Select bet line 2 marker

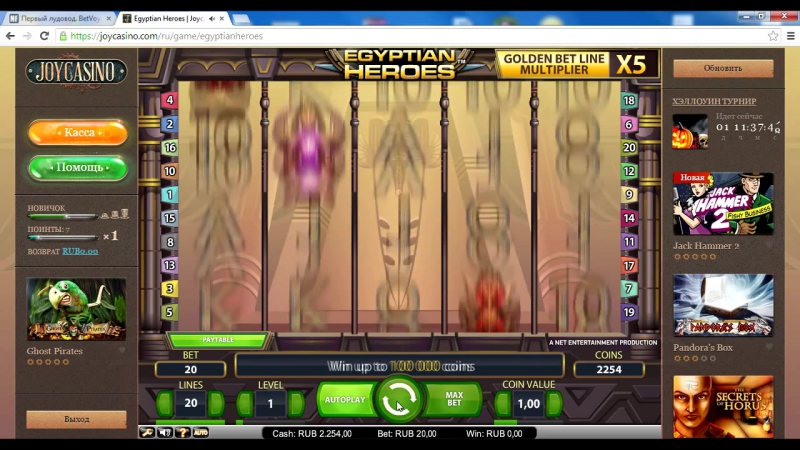(169, 124)
